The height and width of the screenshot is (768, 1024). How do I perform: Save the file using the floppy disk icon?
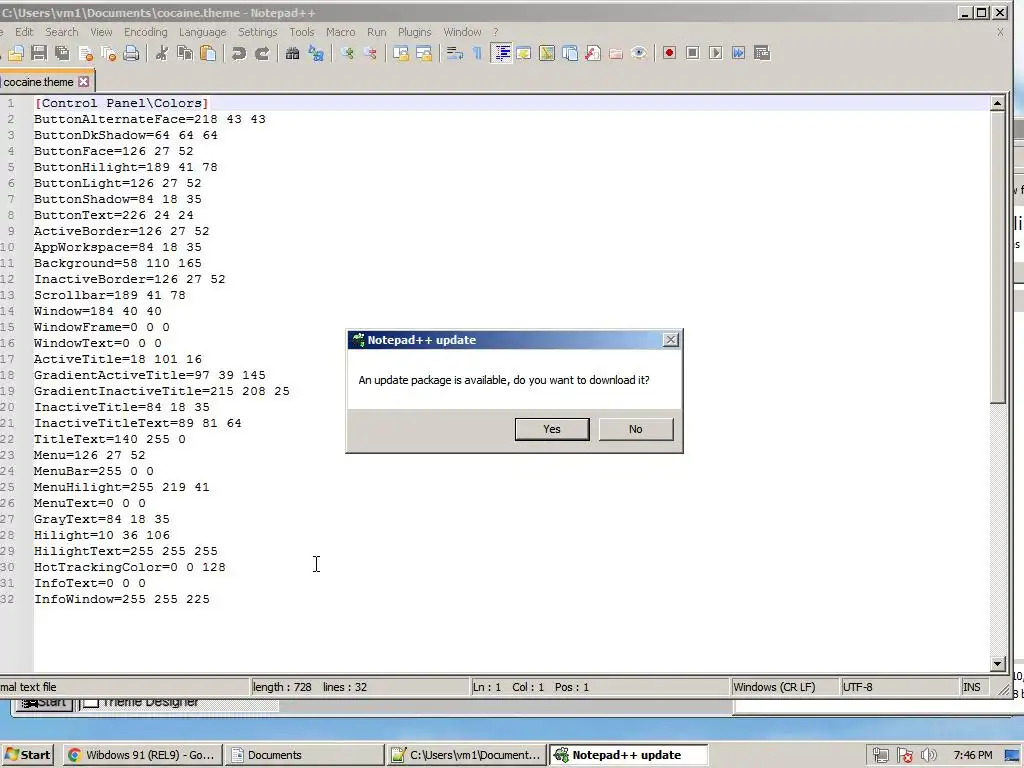[x=39, y=54]
